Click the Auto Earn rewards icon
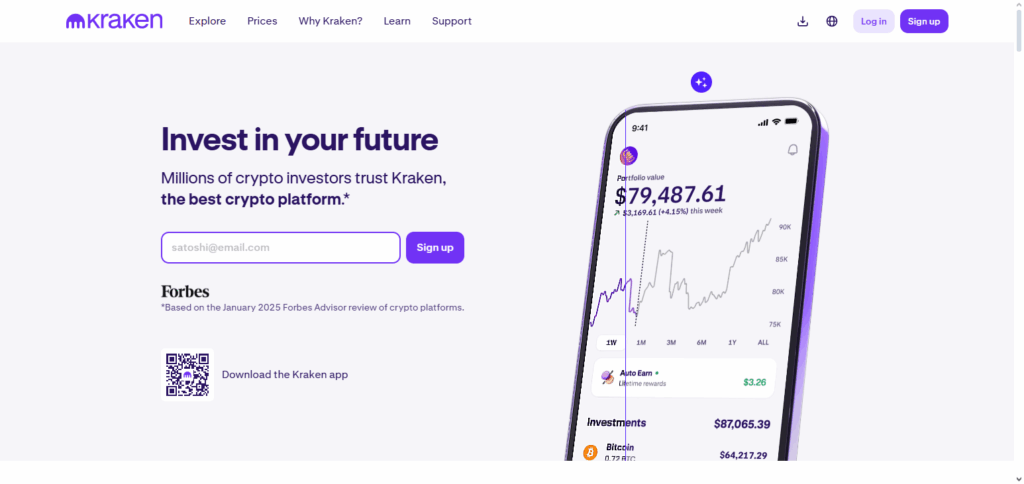Screen dimensions: 1024x484 [x=607, y=377]
